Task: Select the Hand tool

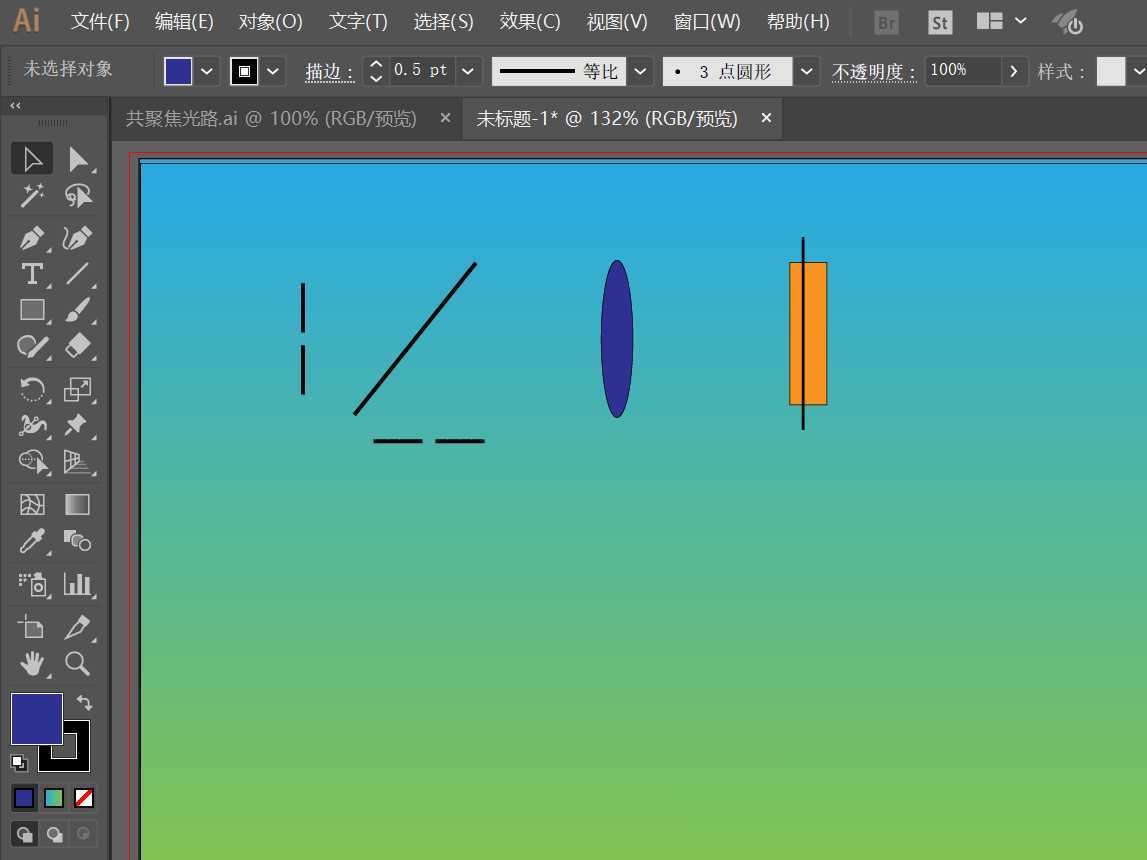Action: 32,663
